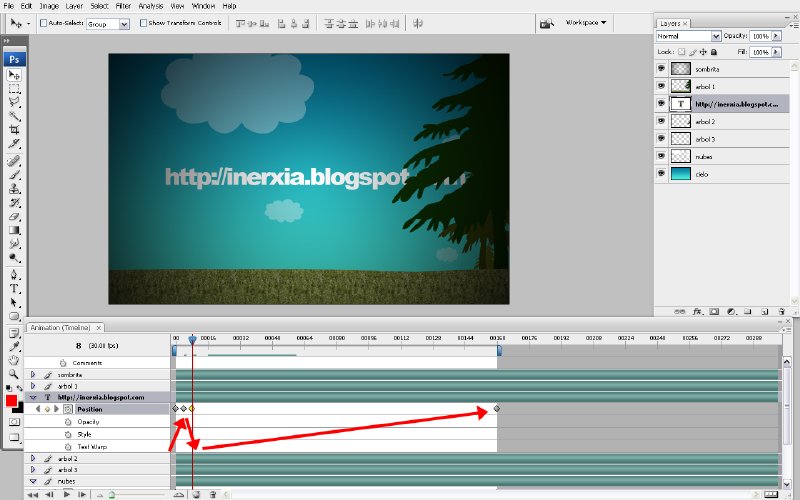Create a new group folder icon

click(748, 311)
